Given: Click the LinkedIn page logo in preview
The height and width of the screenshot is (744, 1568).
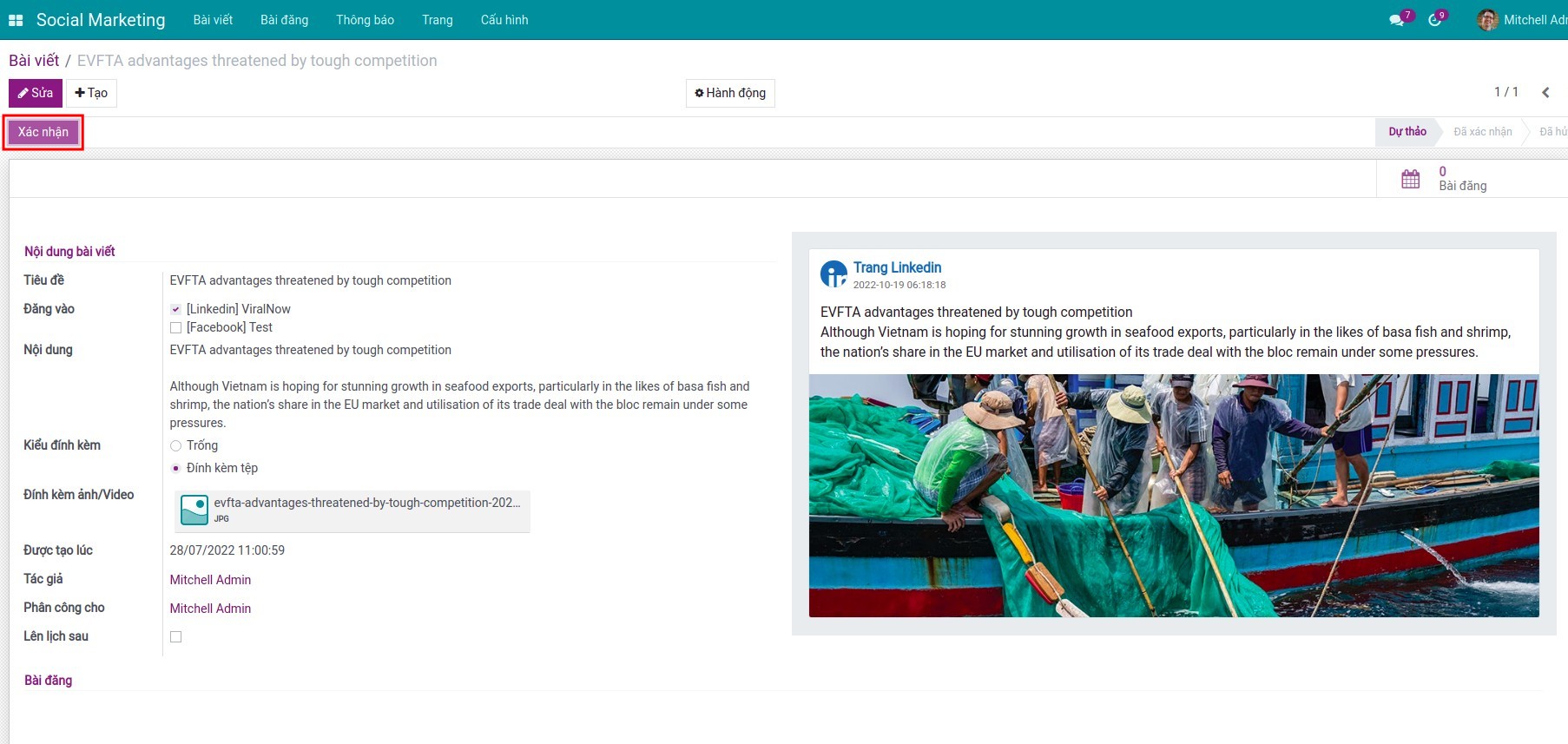Looking at the screenshot, I should click(x=833, y=274).
